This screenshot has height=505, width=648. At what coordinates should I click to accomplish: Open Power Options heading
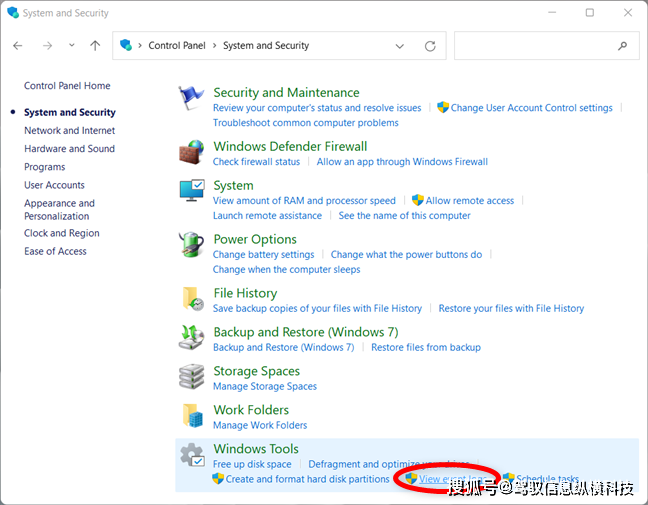point(255,239)
